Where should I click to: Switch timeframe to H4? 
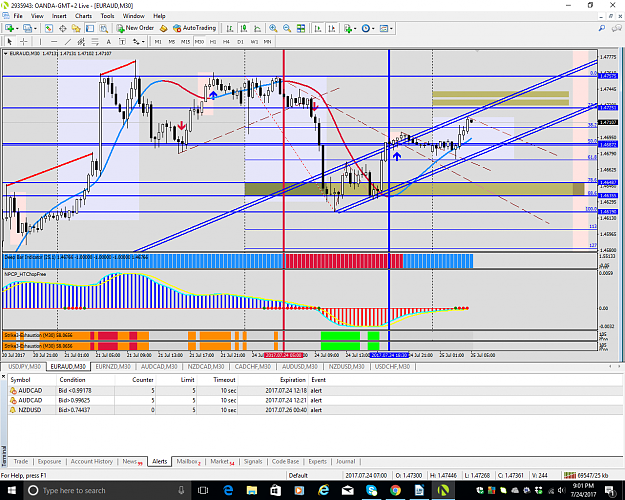[x=226, y=41]
